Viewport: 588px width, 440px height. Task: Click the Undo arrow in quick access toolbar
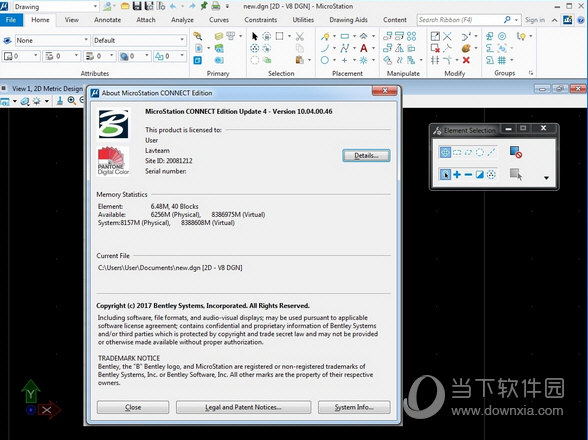click(173, 6)
